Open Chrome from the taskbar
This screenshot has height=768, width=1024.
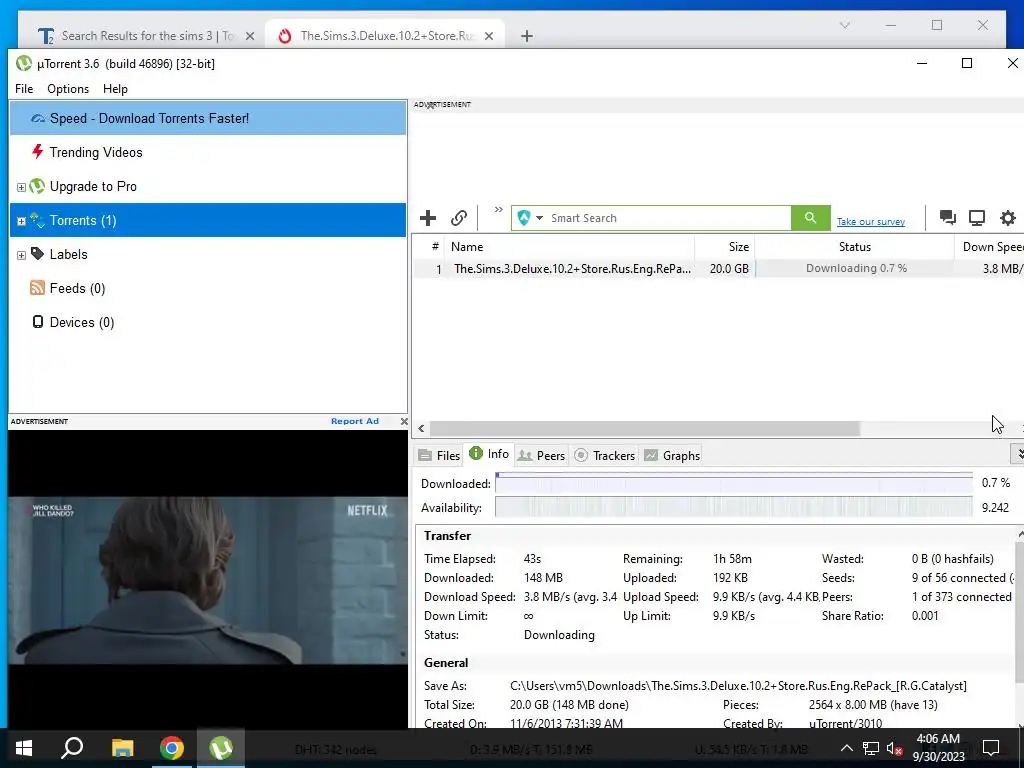(172, 748)
